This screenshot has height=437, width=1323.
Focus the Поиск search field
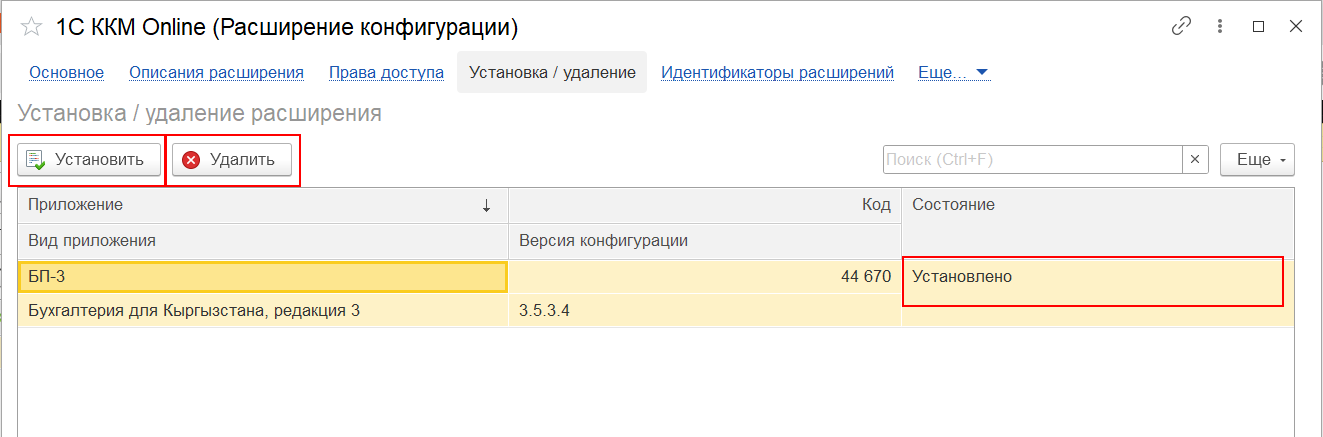pos(1032,160)
